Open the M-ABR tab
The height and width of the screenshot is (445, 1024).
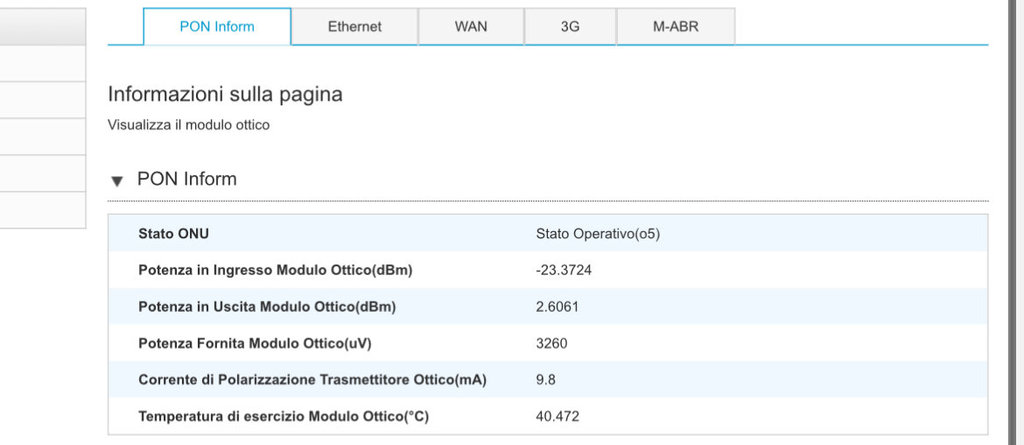[x=676, y=27]
